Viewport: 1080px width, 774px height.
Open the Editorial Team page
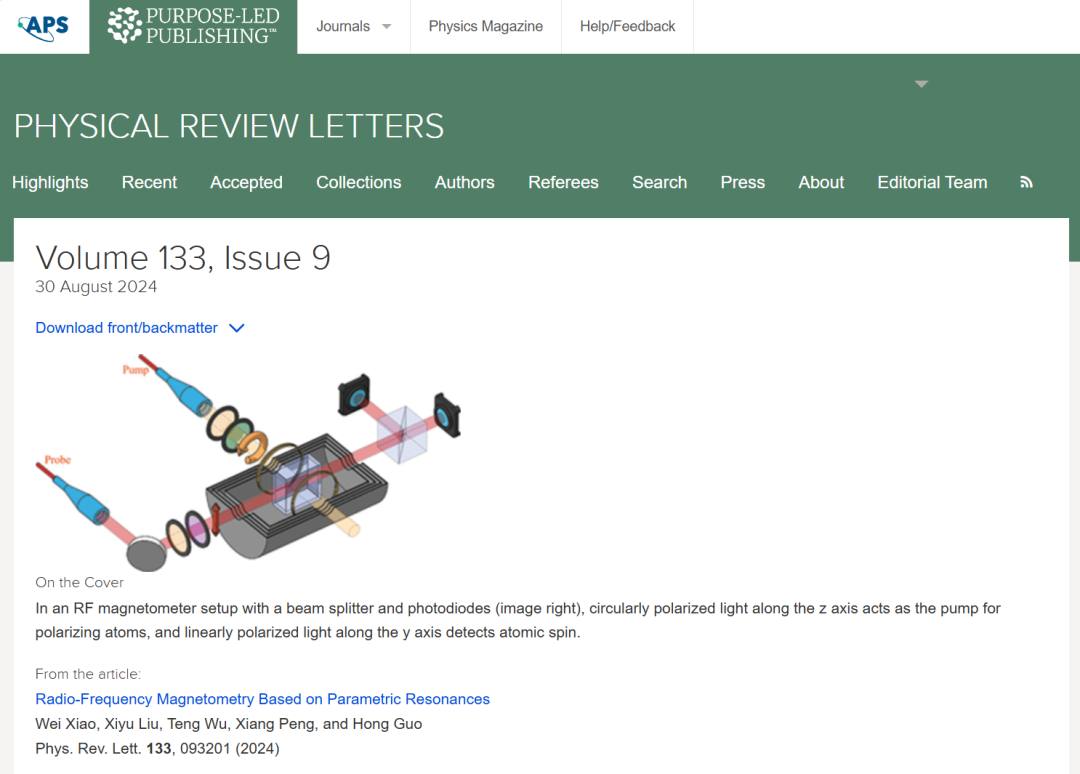click(933, 182)
